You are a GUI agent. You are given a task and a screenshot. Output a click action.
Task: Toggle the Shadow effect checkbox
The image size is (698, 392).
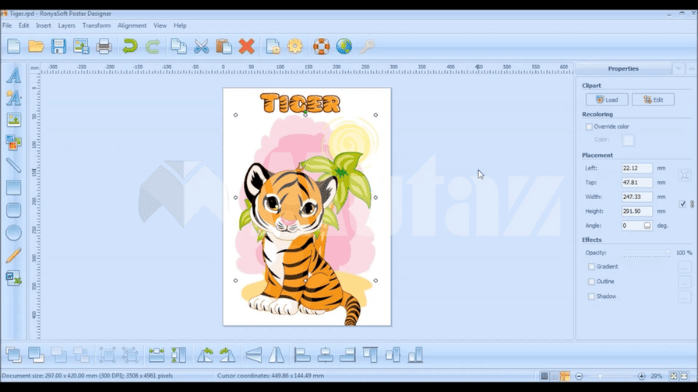[591, 296]
